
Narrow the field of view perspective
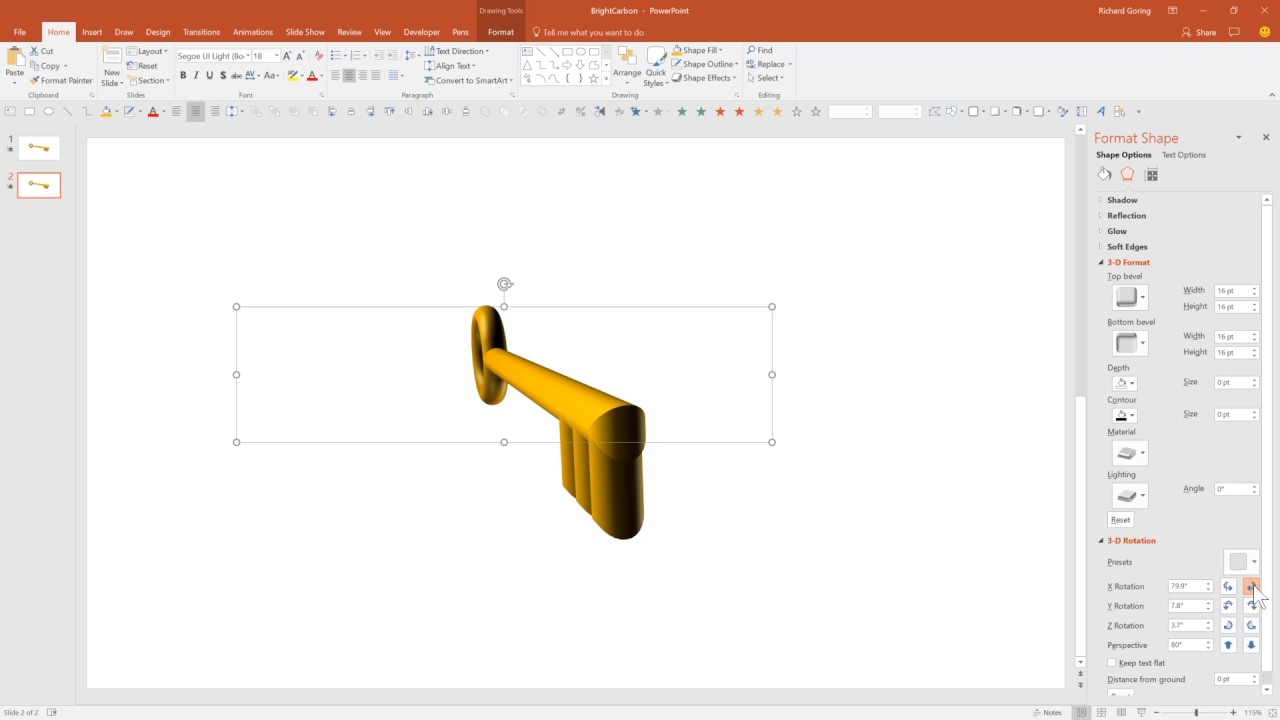[x=1229, y=645]
